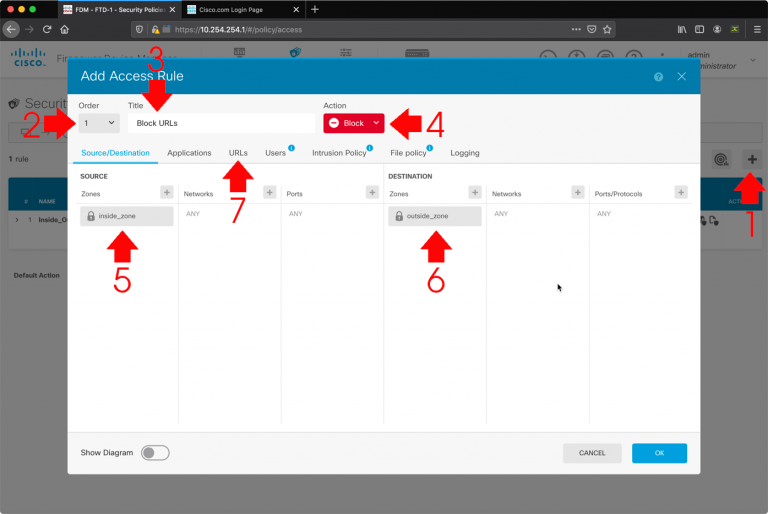Confirm the rule with OK

659,453
